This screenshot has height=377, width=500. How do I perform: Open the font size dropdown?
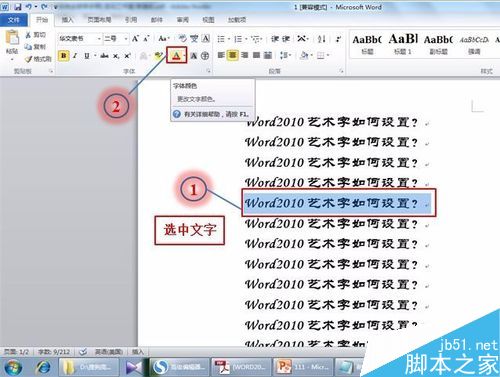click(126, 39)
